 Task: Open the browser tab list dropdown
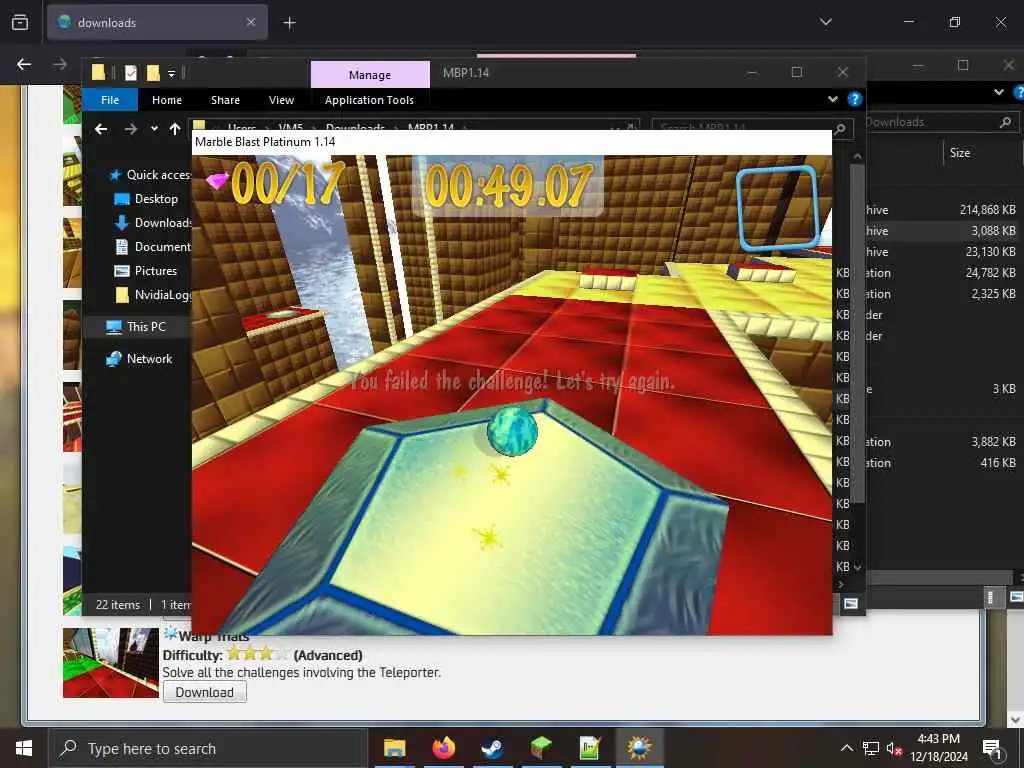825,22
